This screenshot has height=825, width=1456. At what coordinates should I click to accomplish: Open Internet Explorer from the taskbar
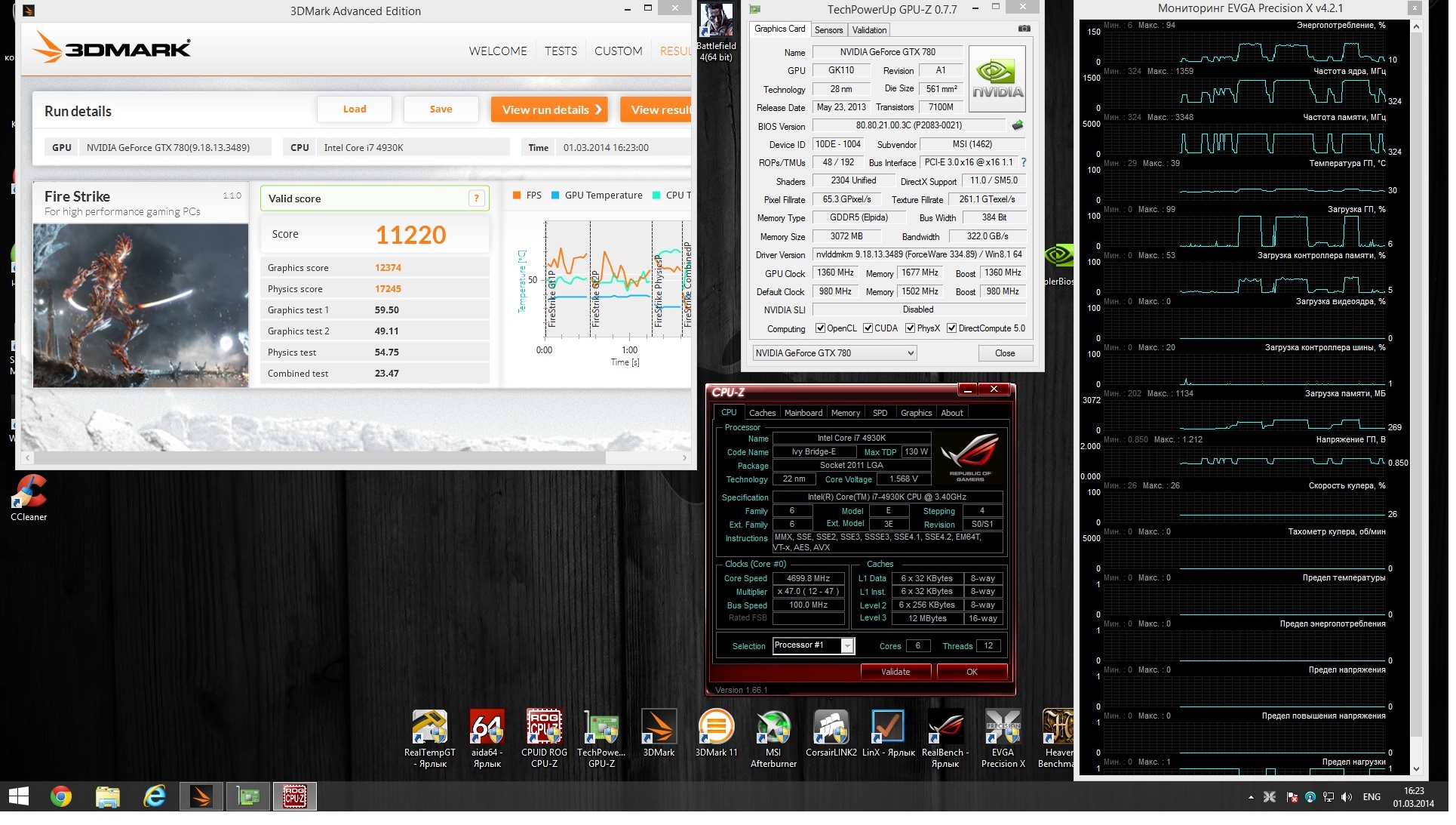(x=155, y=796)
